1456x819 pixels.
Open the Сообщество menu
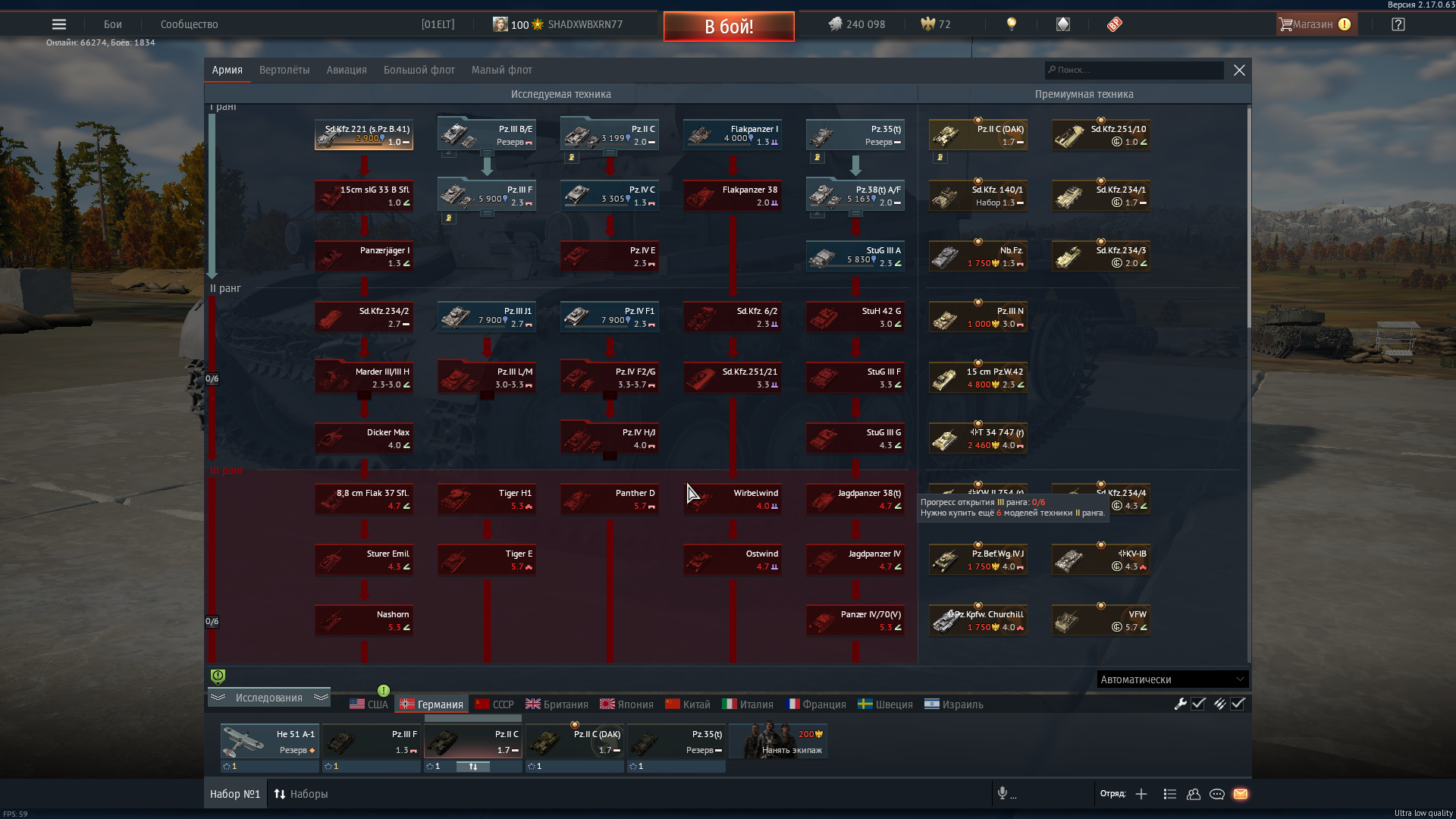click(x=189, y=24)
